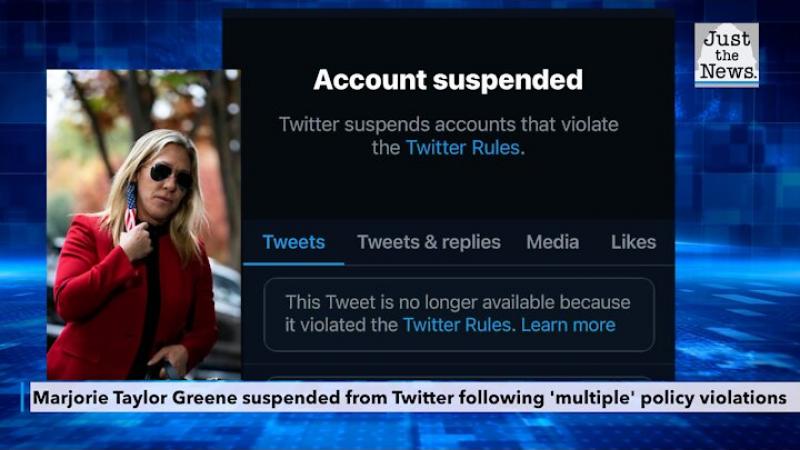Click the unavailable tweet notice box
The height and width of the screenshot is (450, 800).
[x=459, y=314]
